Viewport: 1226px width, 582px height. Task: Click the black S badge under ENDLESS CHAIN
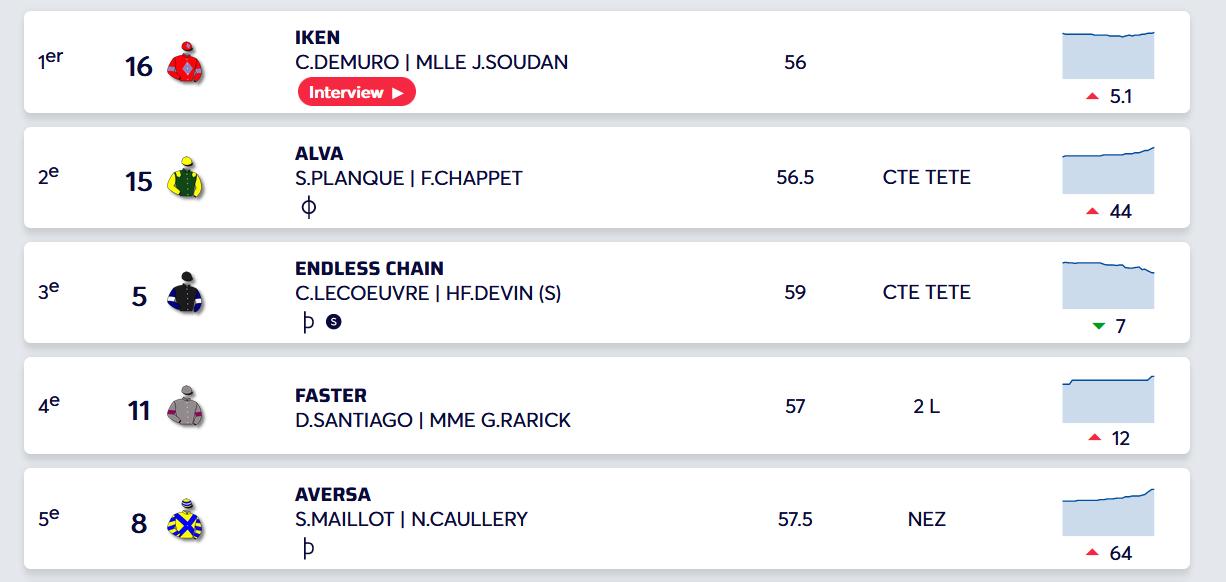click(334, 322)
